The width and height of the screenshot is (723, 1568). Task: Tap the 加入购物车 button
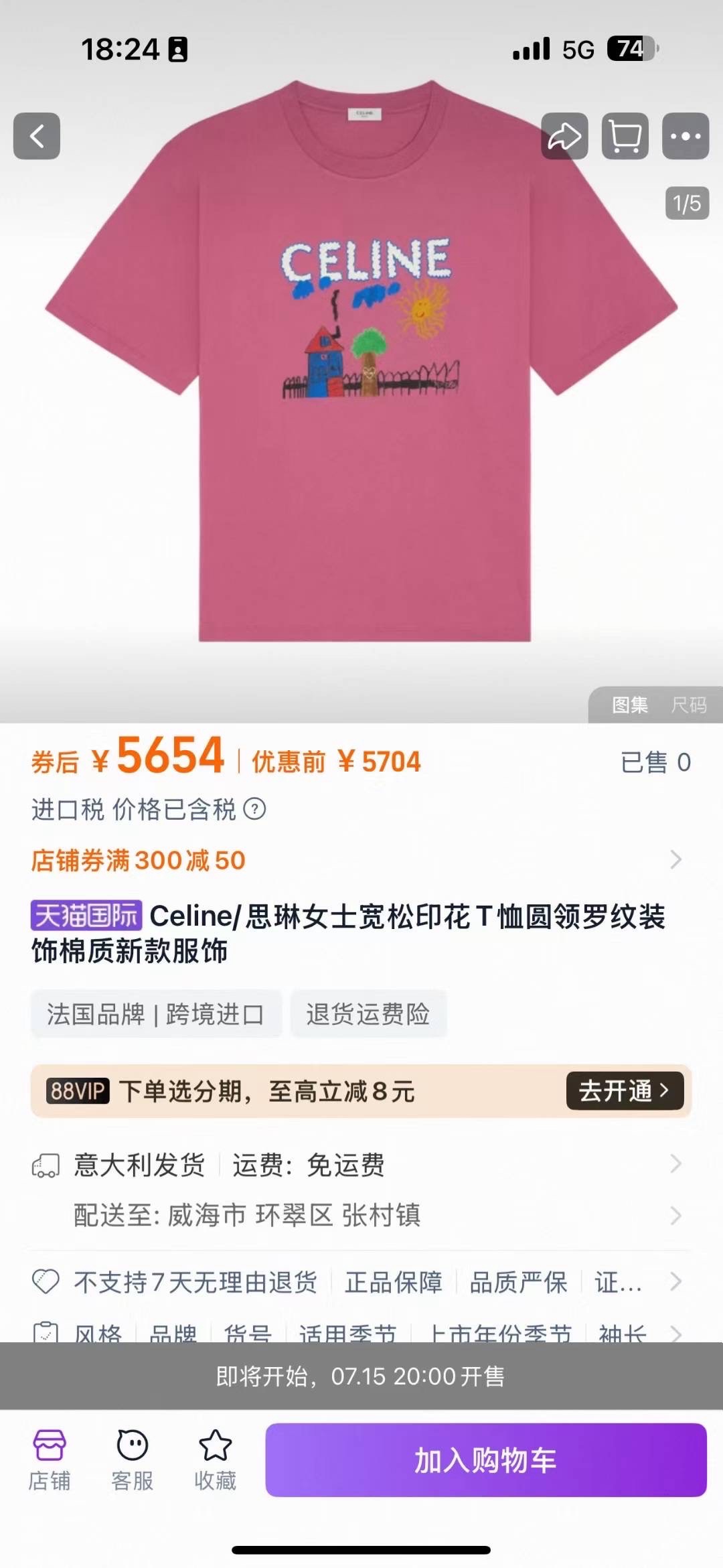pyautogui.click(x=486, y=1460)
